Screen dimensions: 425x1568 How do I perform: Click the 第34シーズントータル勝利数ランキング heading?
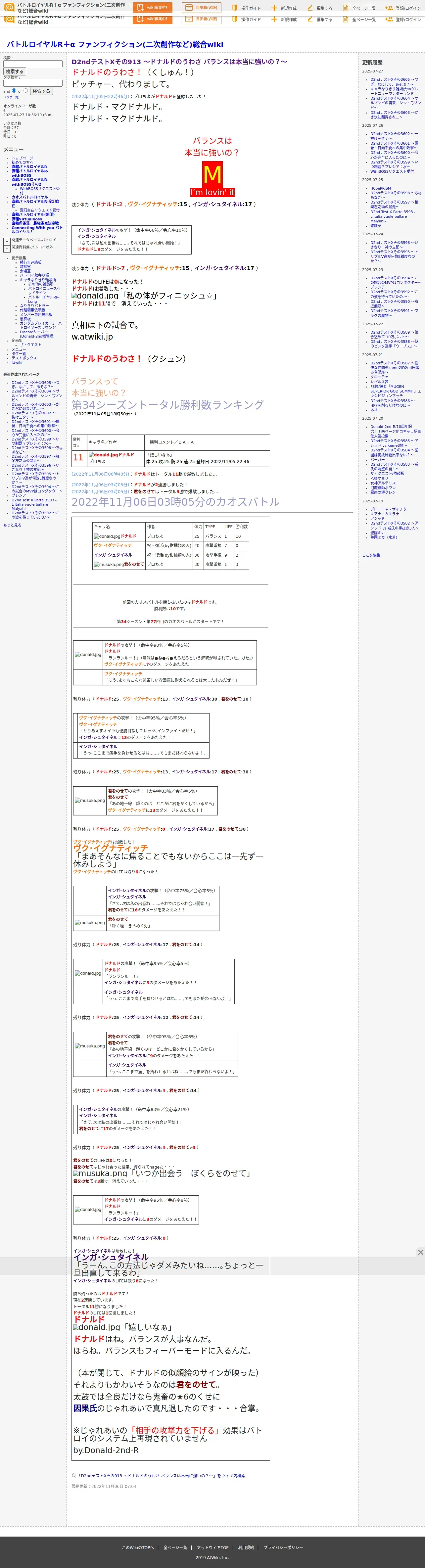(167, 405)
